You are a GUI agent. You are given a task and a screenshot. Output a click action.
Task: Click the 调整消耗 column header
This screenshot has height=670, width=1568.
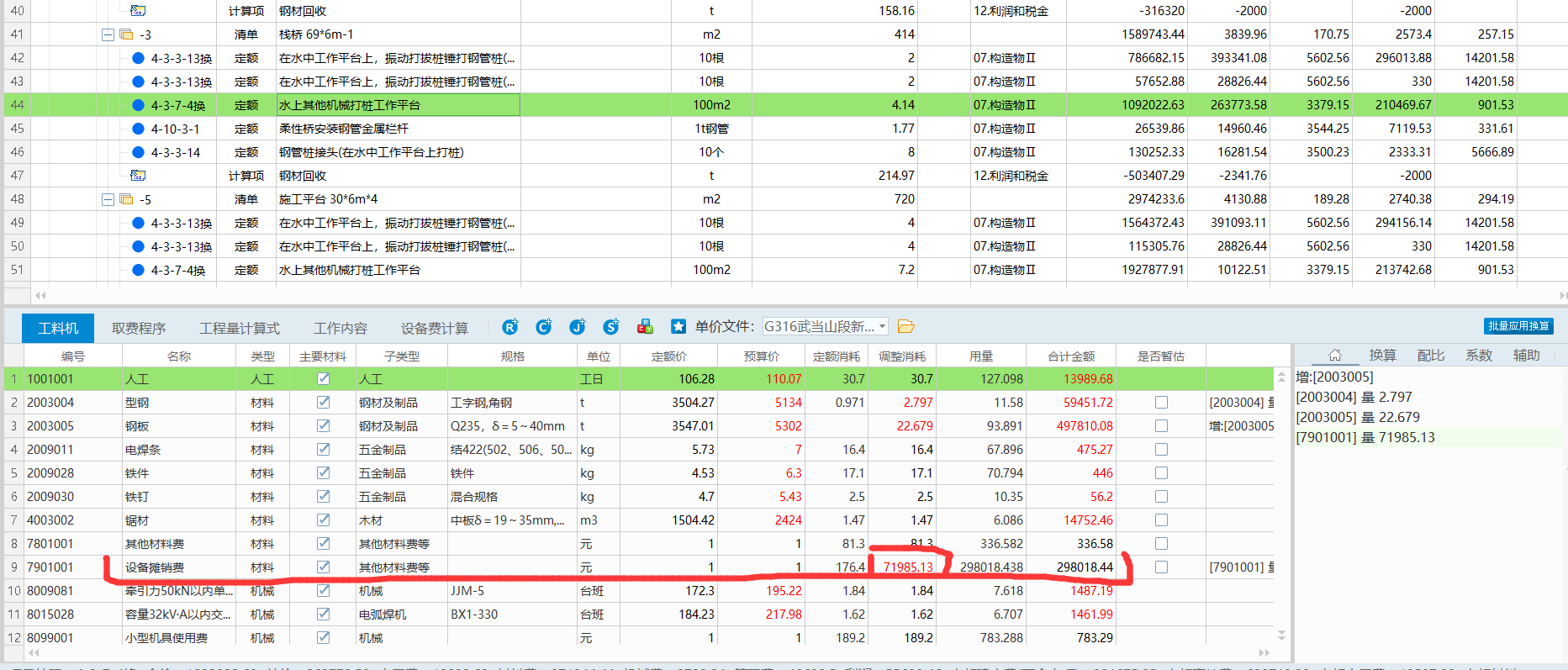click(902, 356)
